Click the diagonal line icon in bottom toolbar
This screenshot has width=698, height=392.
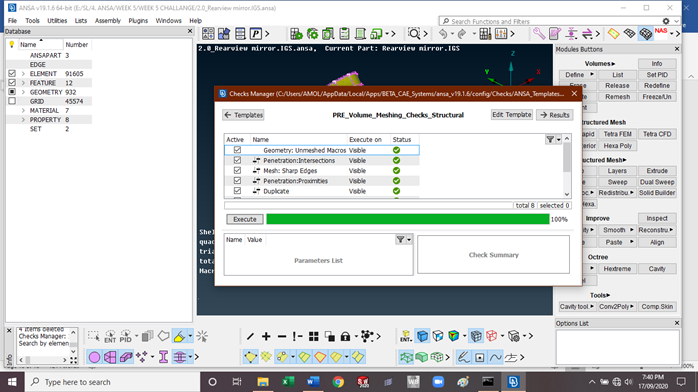(250, 336)
